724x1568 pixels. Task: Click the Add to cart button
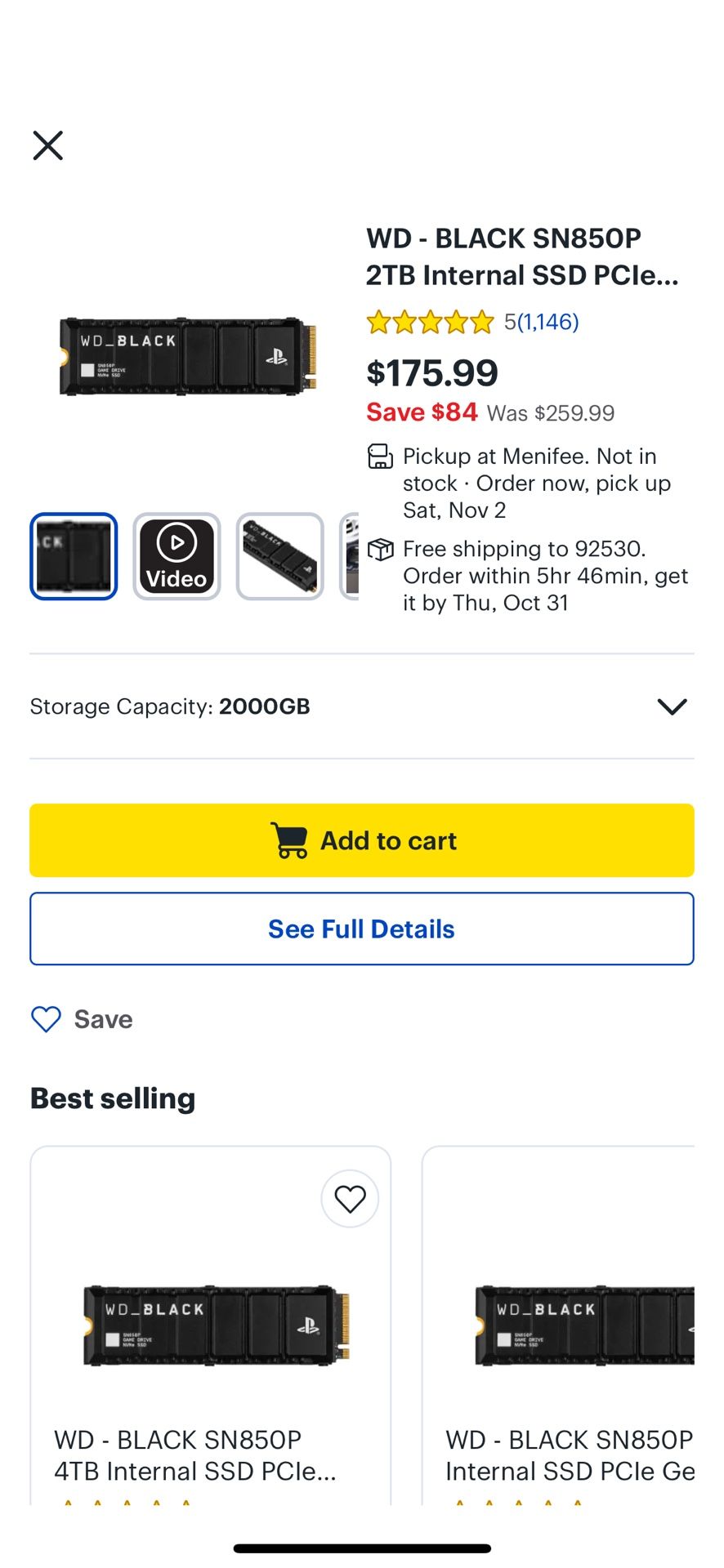click(x=362, y=840)
